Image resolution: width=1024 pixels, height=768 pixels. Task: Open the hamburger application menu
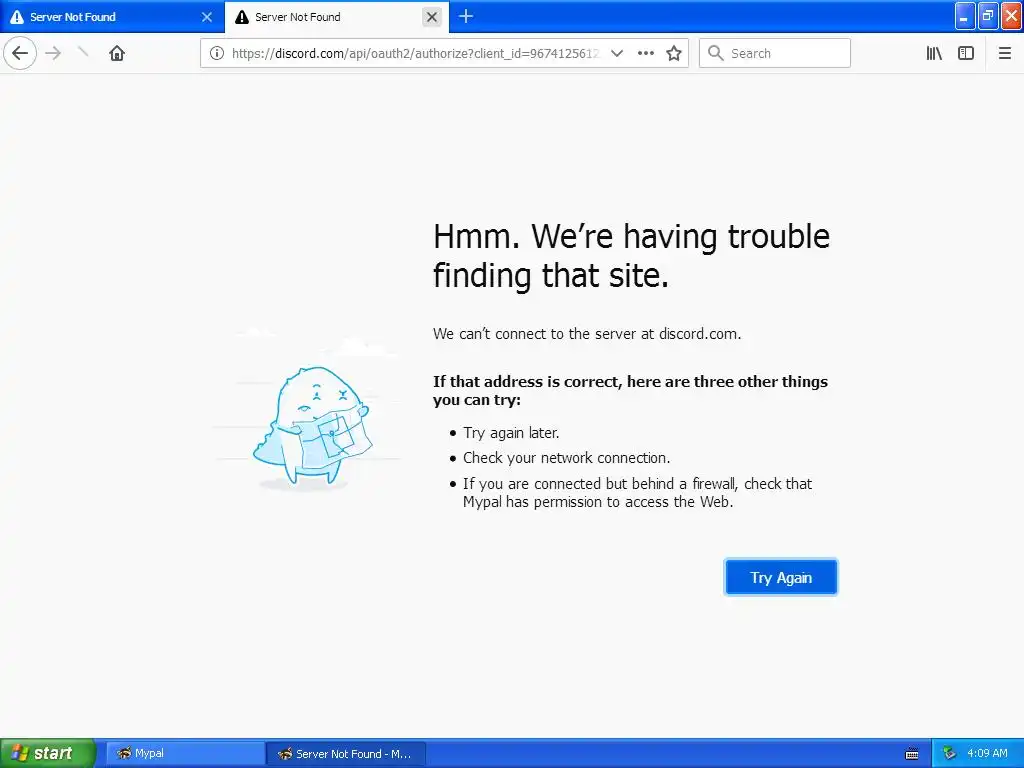click(1004, 54)
